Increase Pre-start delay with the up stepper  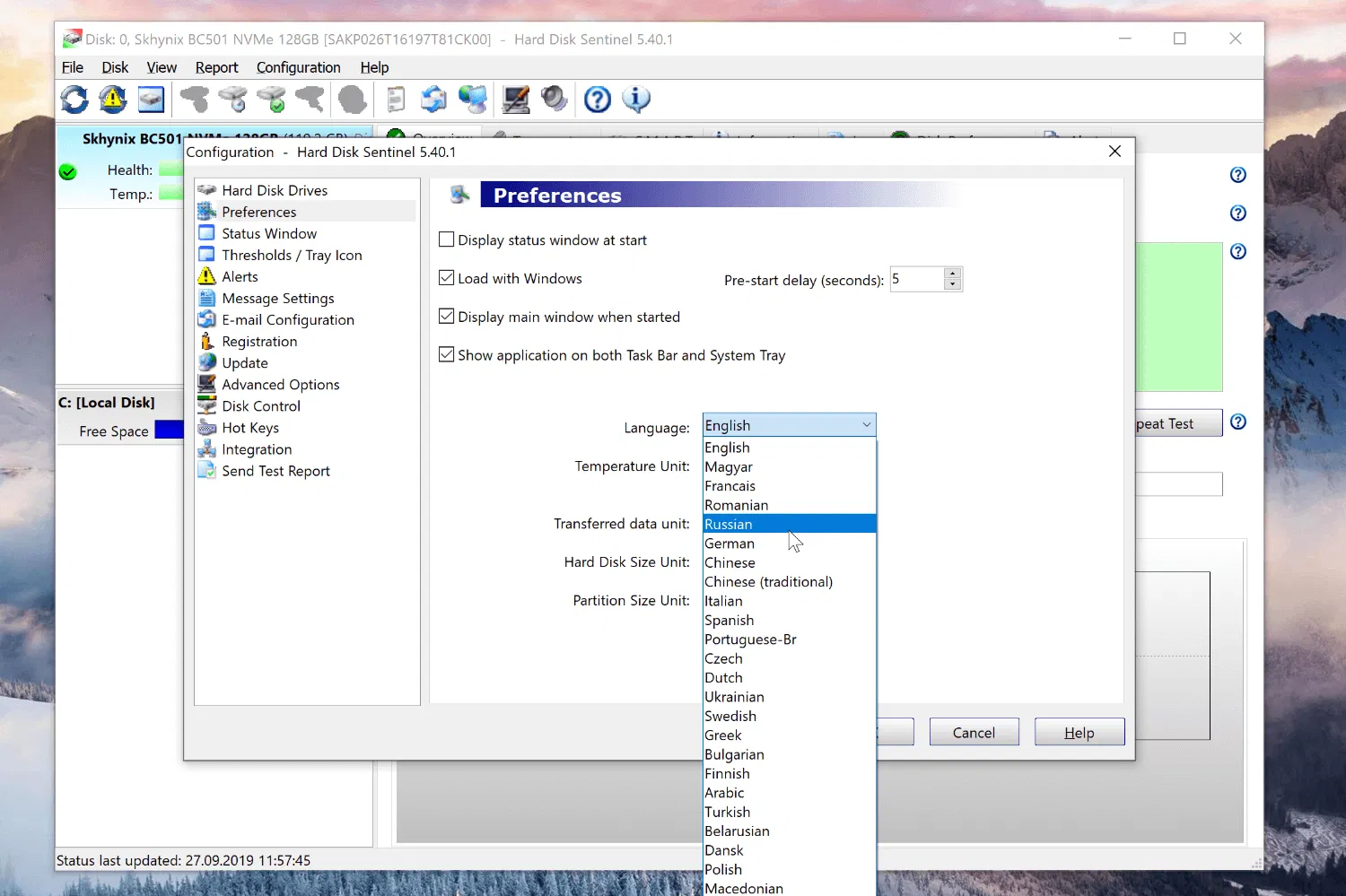[952, 274]
